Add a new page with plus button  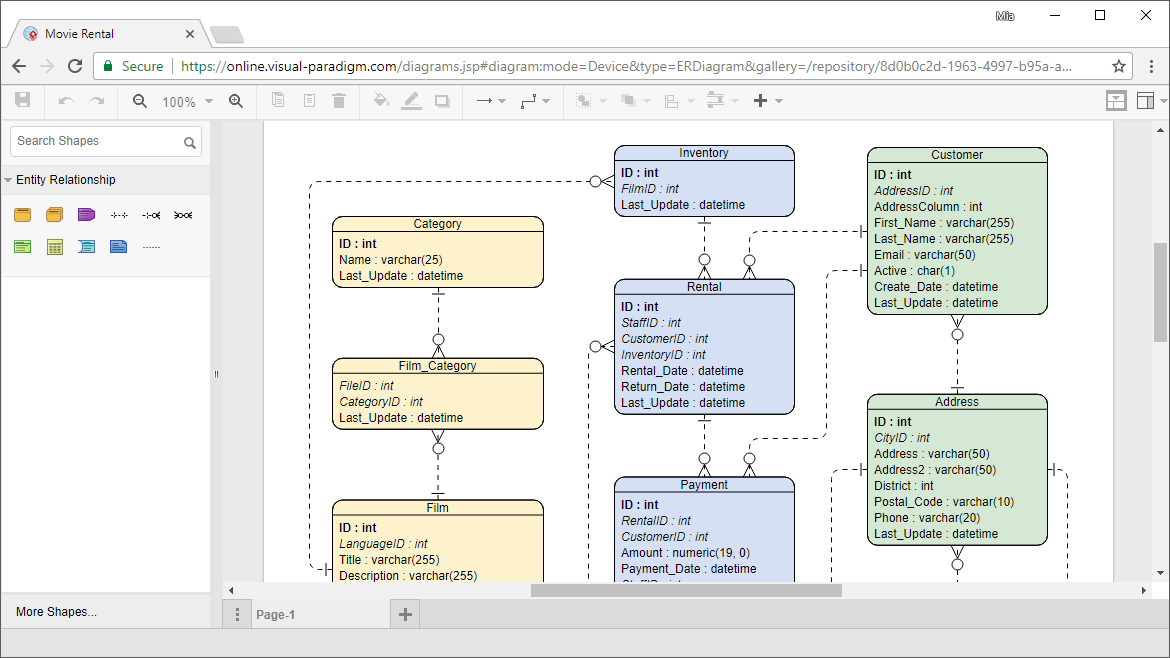click(x=405, y=615)
